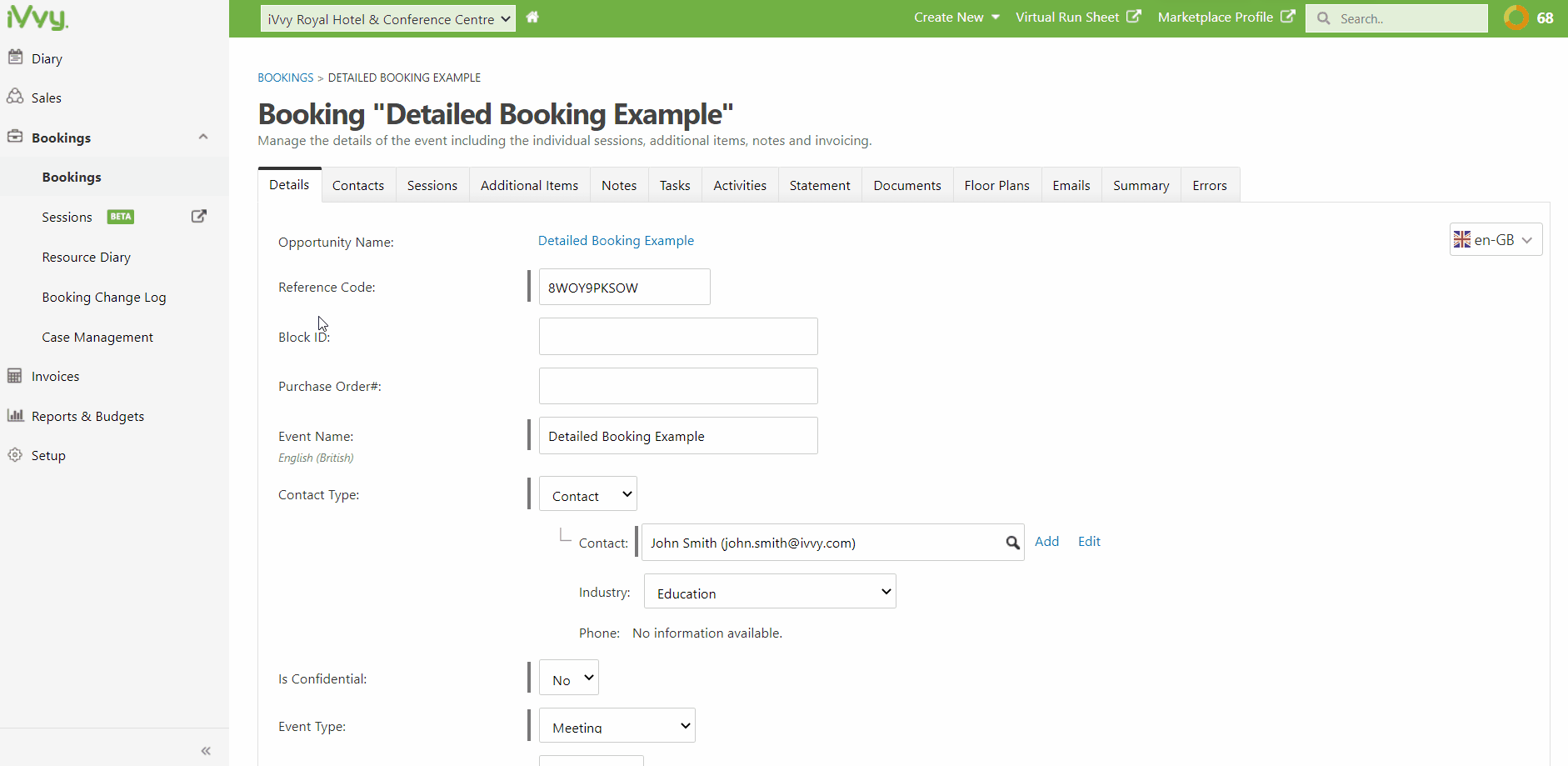Viewport: 1568px width, 766px height.
Task: Click the Sales people icon in sidebar
Action: pyautogui.click(x=15, y=97)
